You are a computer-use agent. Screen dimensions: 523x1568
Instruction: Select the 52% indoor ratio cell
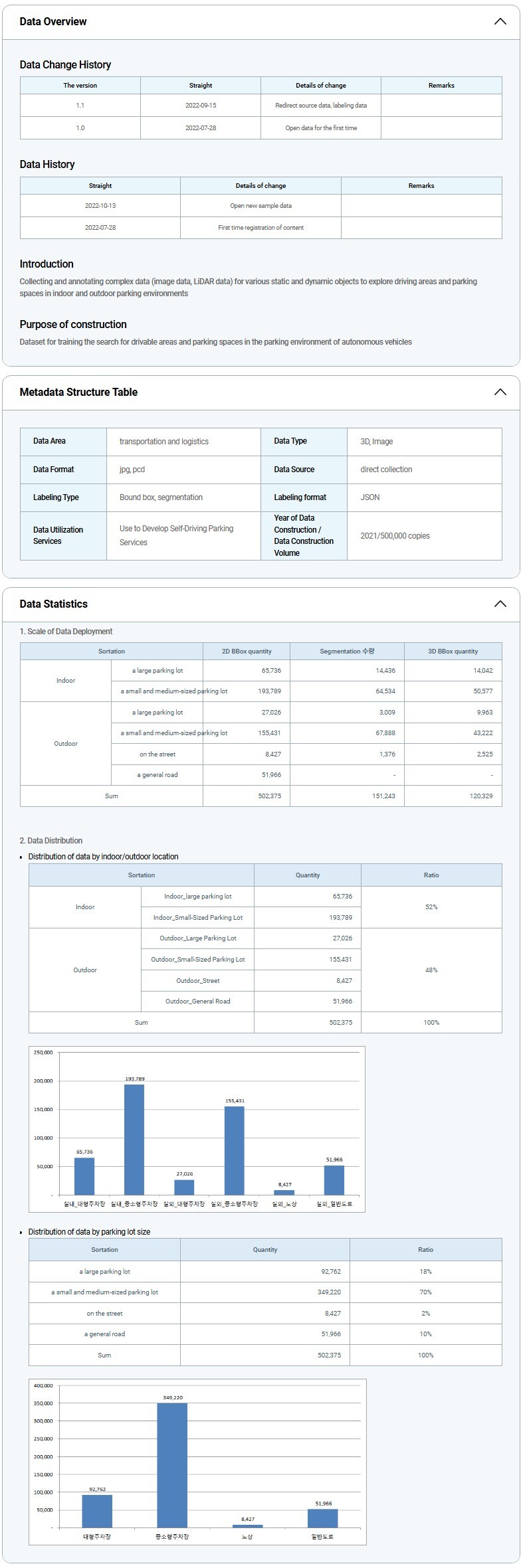pyautogui.click(x=431, y=907)
